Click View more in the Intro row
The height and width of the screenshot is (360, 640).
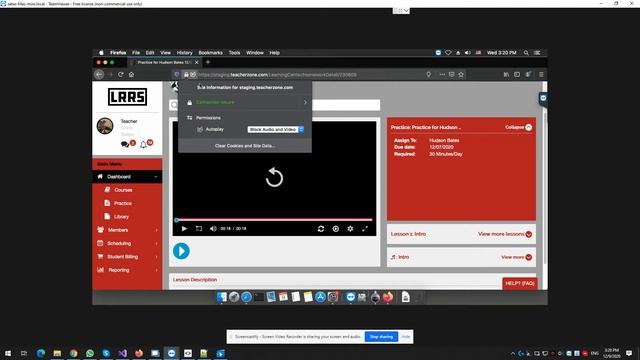[516, 257]
